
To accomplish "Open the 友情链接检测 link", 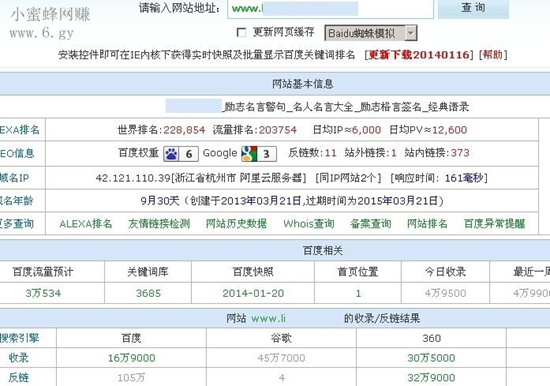I will [x=159, y=224].
